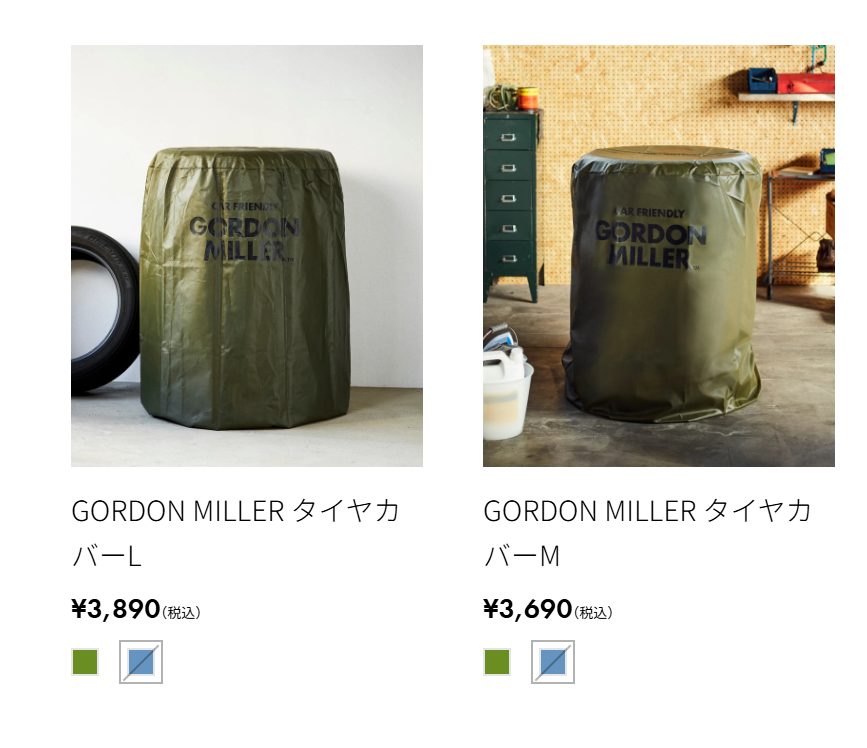Click the GORDON MILLER logo on cover L
The width and height of the screenshot is (867, 748).
tap(244, 233)
